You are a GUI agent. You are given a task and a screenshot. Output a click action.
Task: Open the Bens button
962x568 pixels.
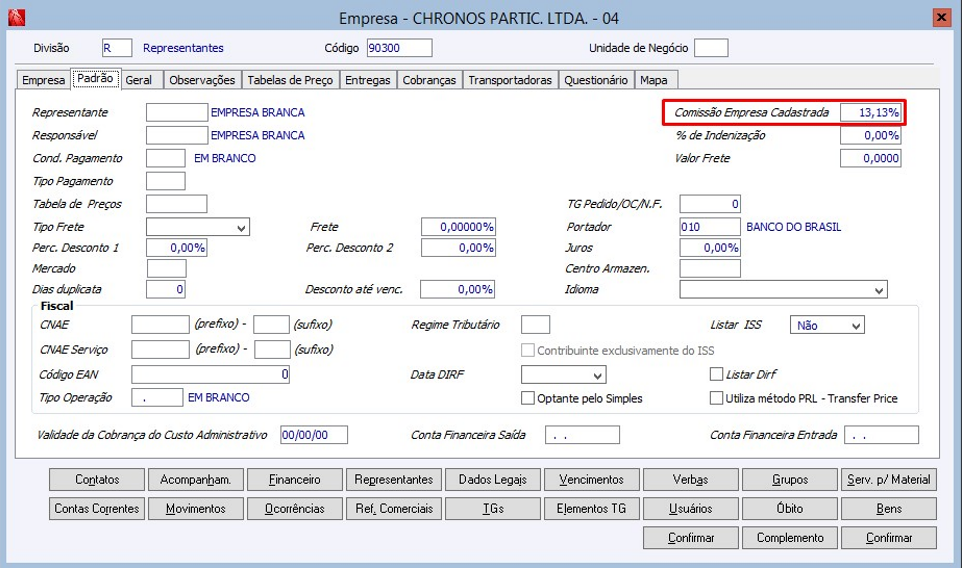point(889,509)
